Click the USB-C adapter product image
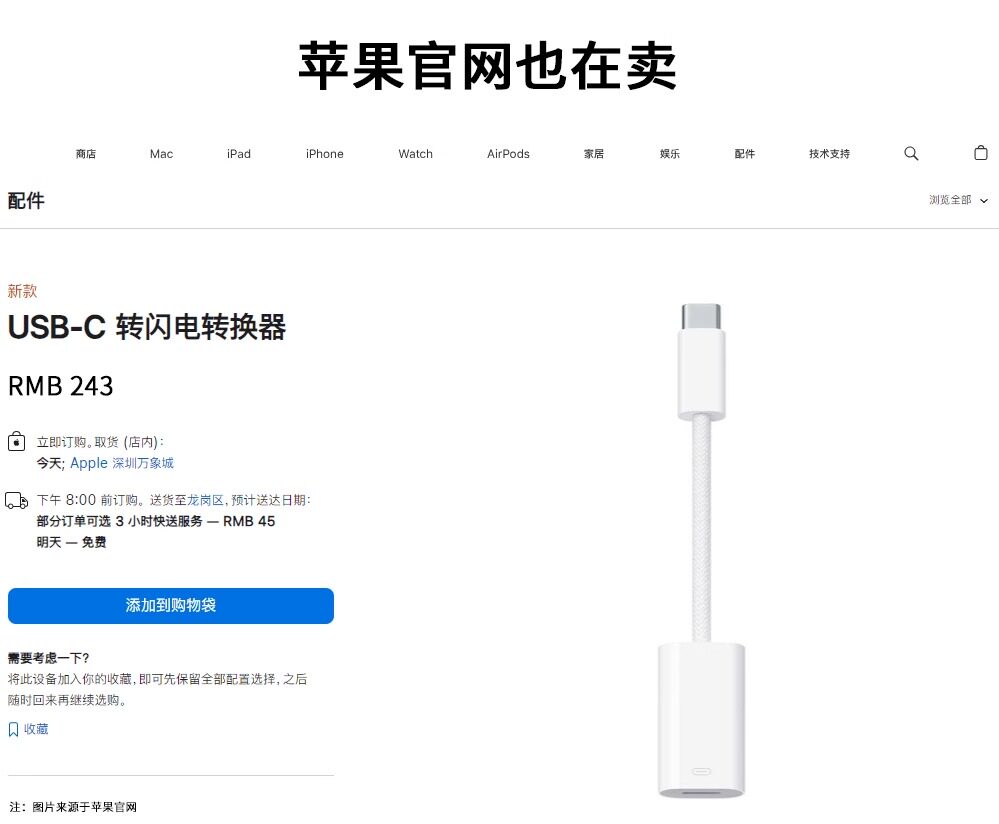Image resolution: width=999 pixels, height=824 pixels. 701,551
